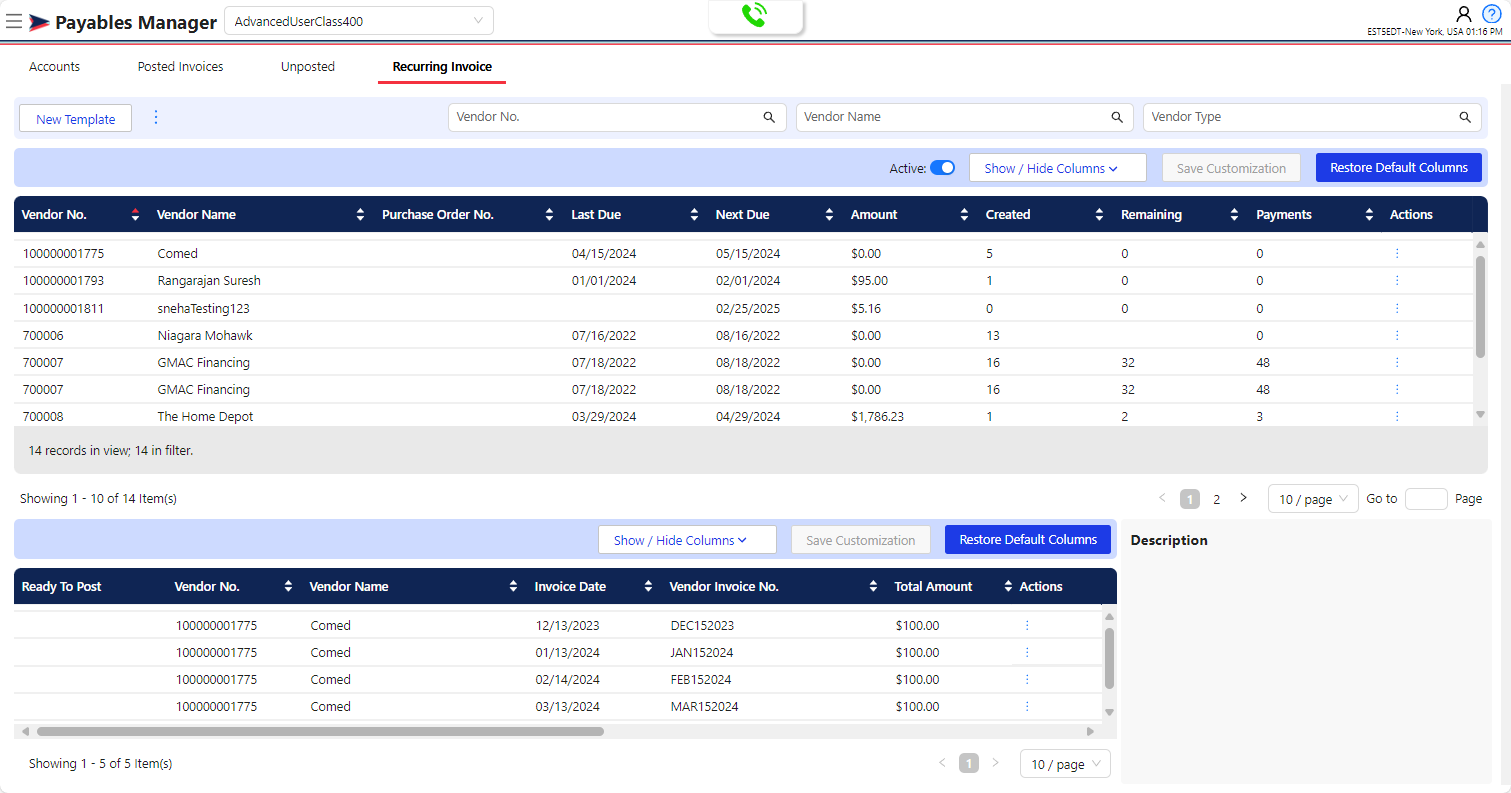Screen dimensions: 1511x793
Task: Sort the Total Amount column
Action: (x=1008, y=586)
